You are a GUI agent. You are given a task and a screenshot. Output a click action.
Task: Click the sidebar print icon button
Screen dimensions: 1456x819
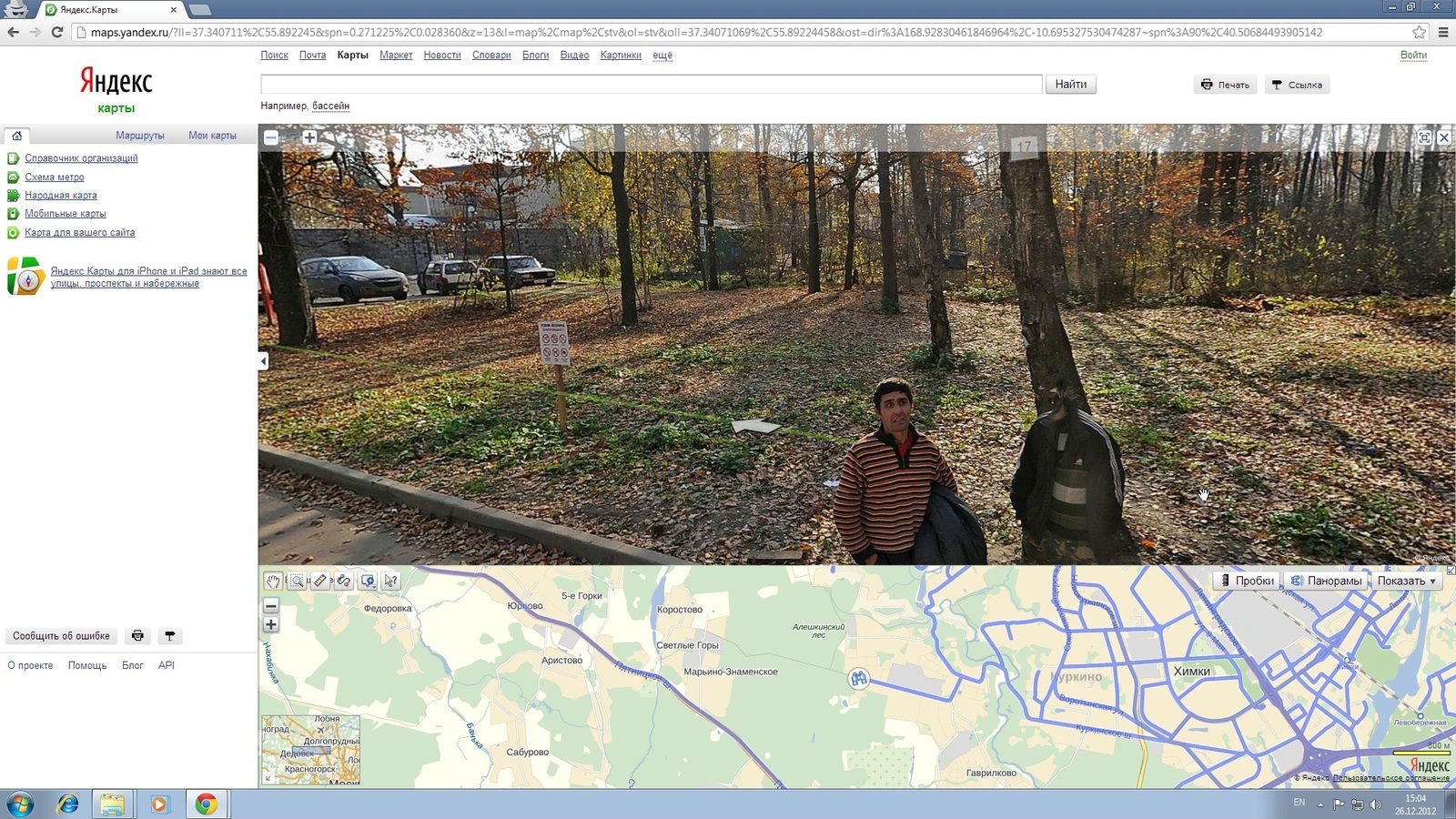[137, 636]
